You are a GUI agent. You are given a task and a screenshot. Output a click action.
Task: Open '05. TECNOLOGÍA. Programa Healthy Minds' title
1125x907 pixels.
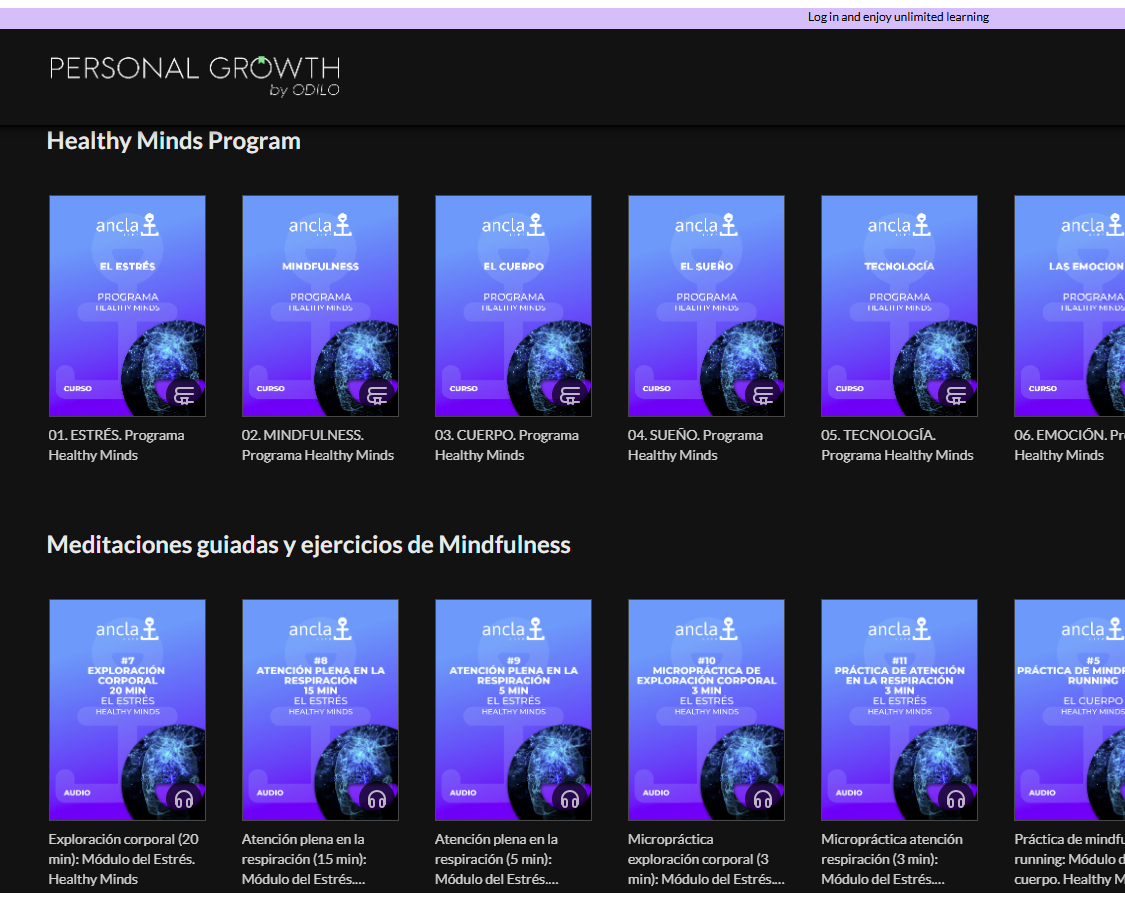click(897, 445)
